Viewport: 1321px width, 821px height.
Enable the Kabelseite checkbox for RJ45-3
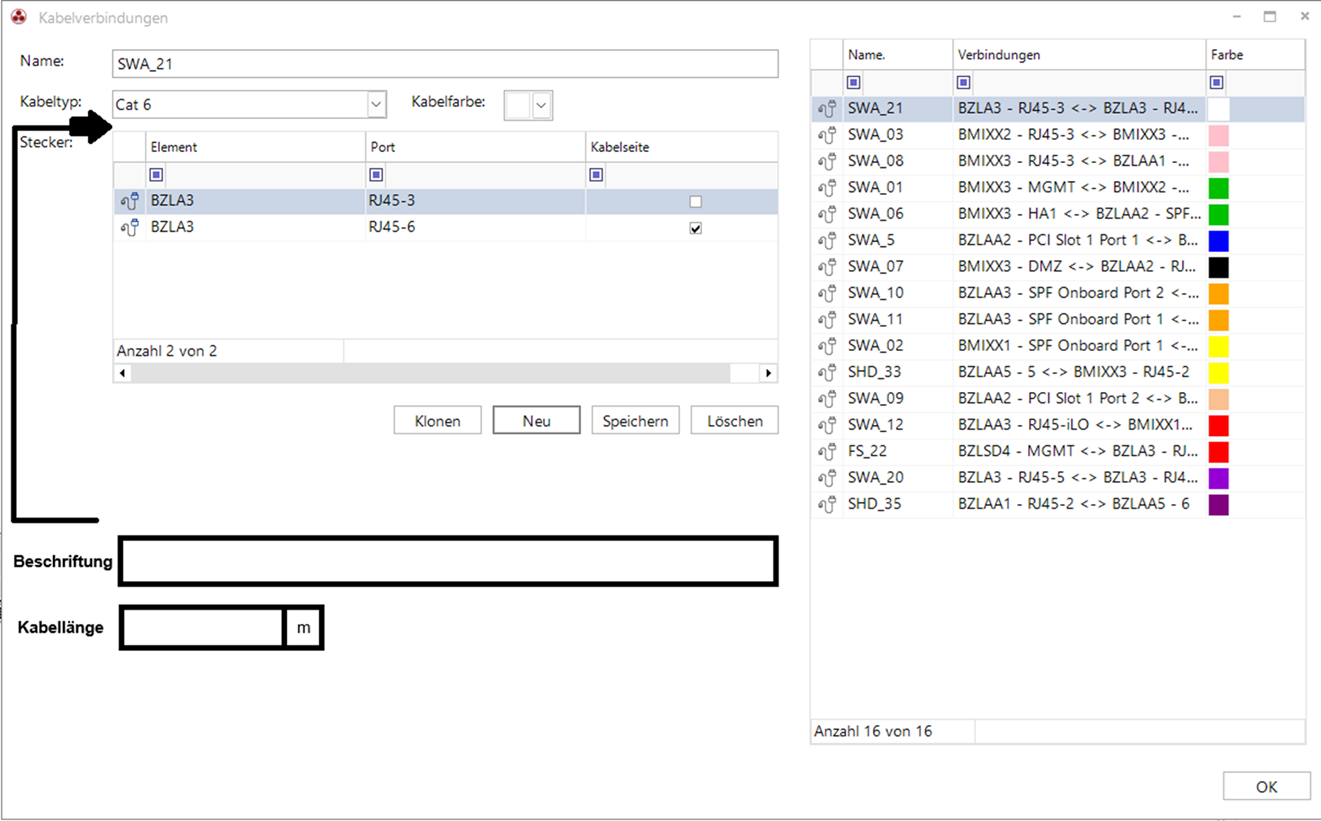point(696,202)
